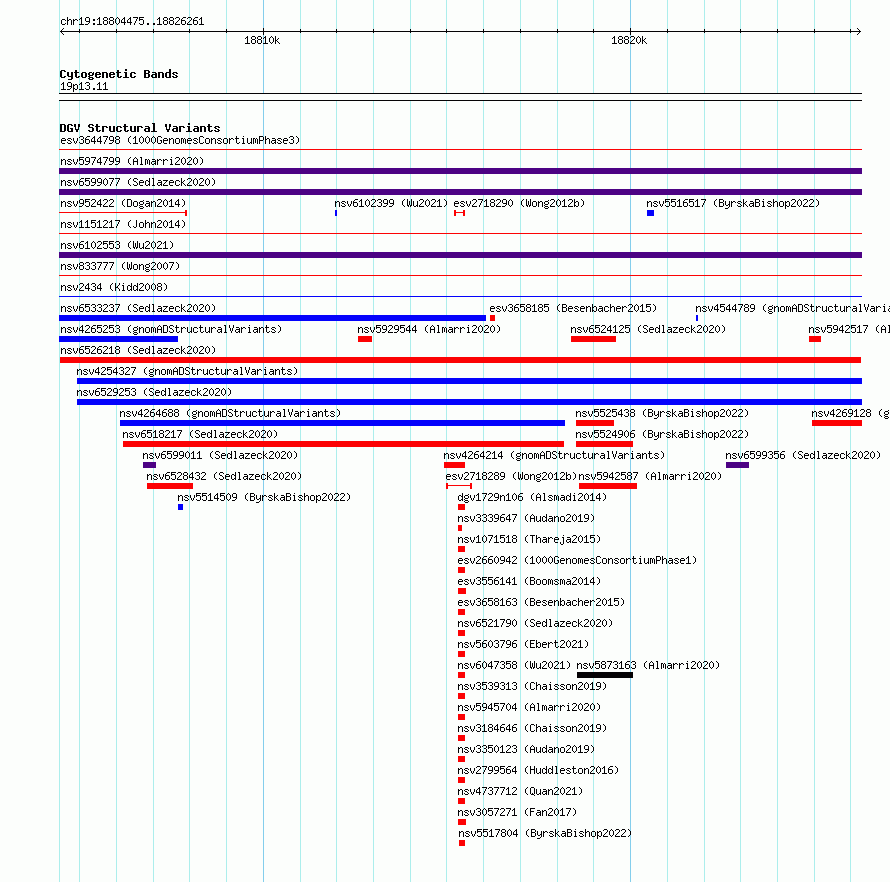Viewport: 890px width, 882px height.
Task: Open the nsv5525438 (ByrskaBishop2022) label
Action: click(662, 413)
